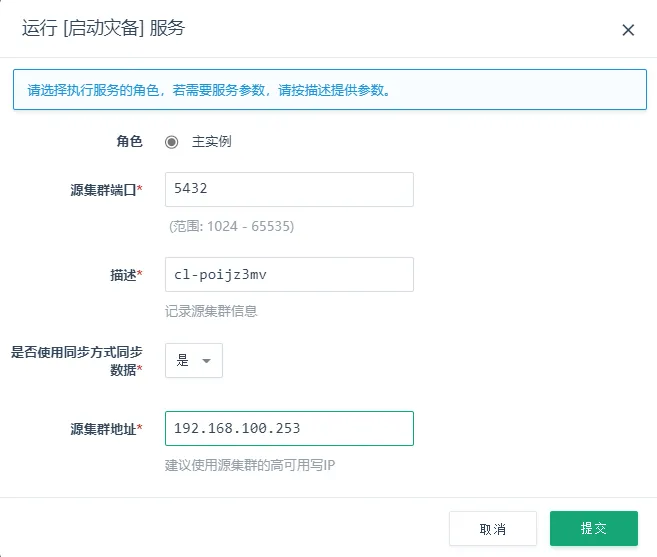Click the 取消 button
657x557 pixels.
click(493, 529)
